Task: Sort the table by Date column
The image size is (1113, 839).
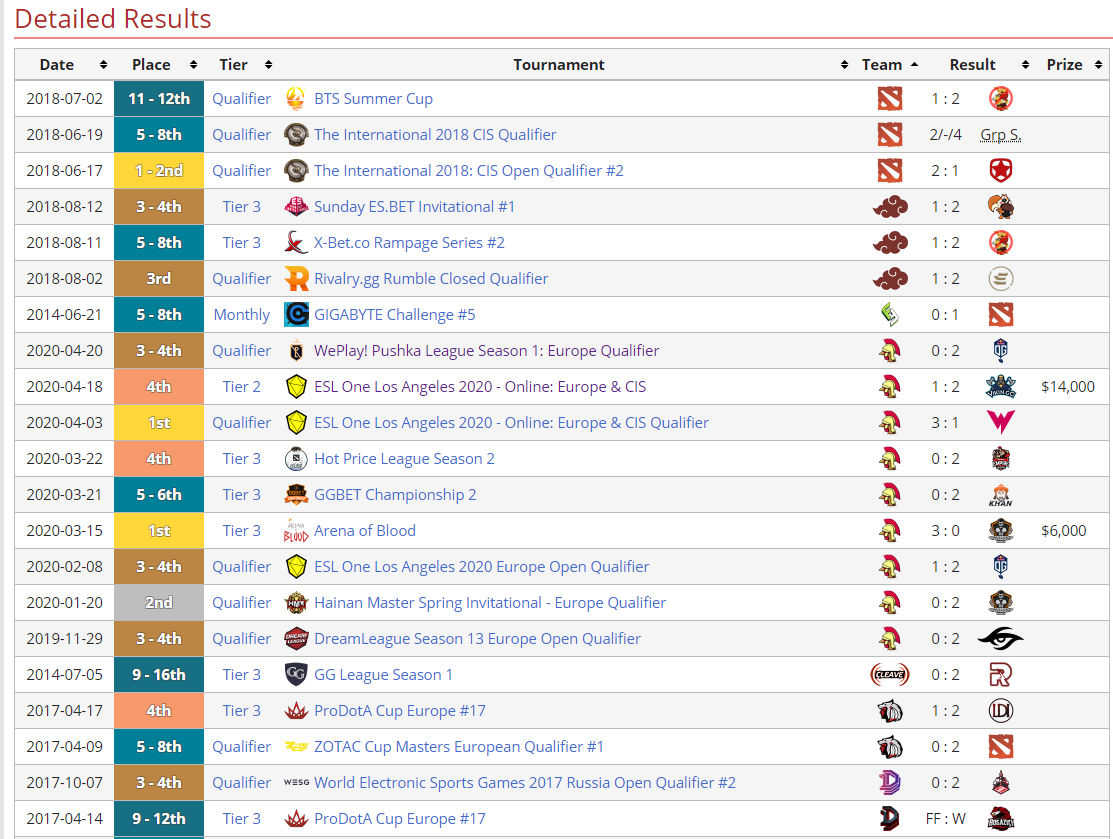Action: (x=57, y=65)
